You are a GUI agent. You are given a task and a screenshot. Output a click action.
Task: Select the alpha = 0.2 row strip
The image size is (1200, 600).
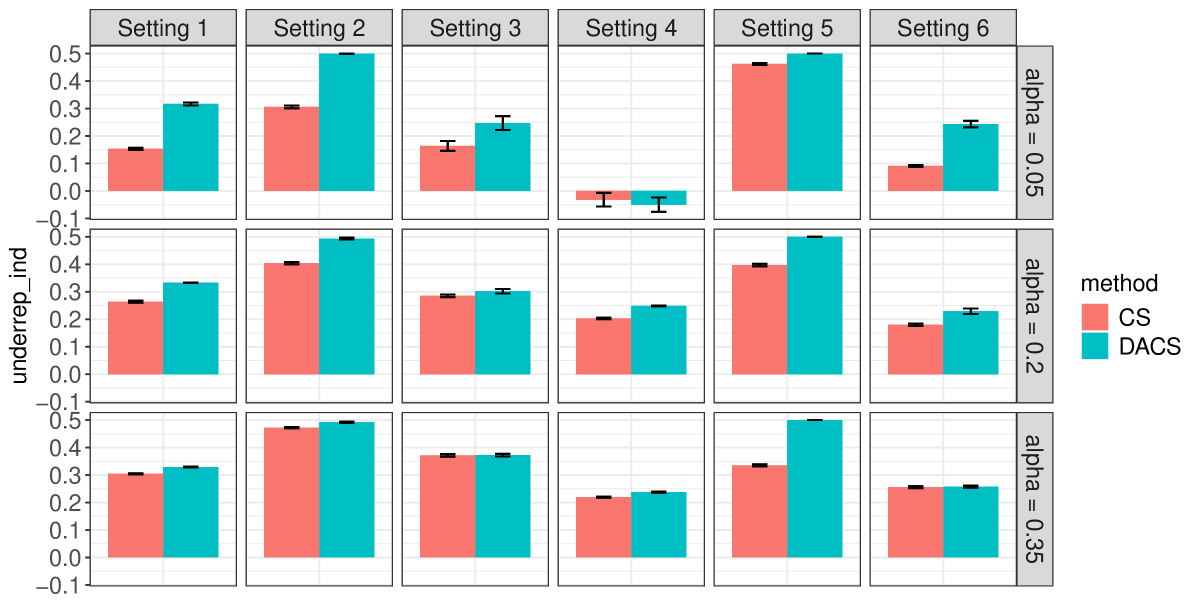(x=1035, y=315)
